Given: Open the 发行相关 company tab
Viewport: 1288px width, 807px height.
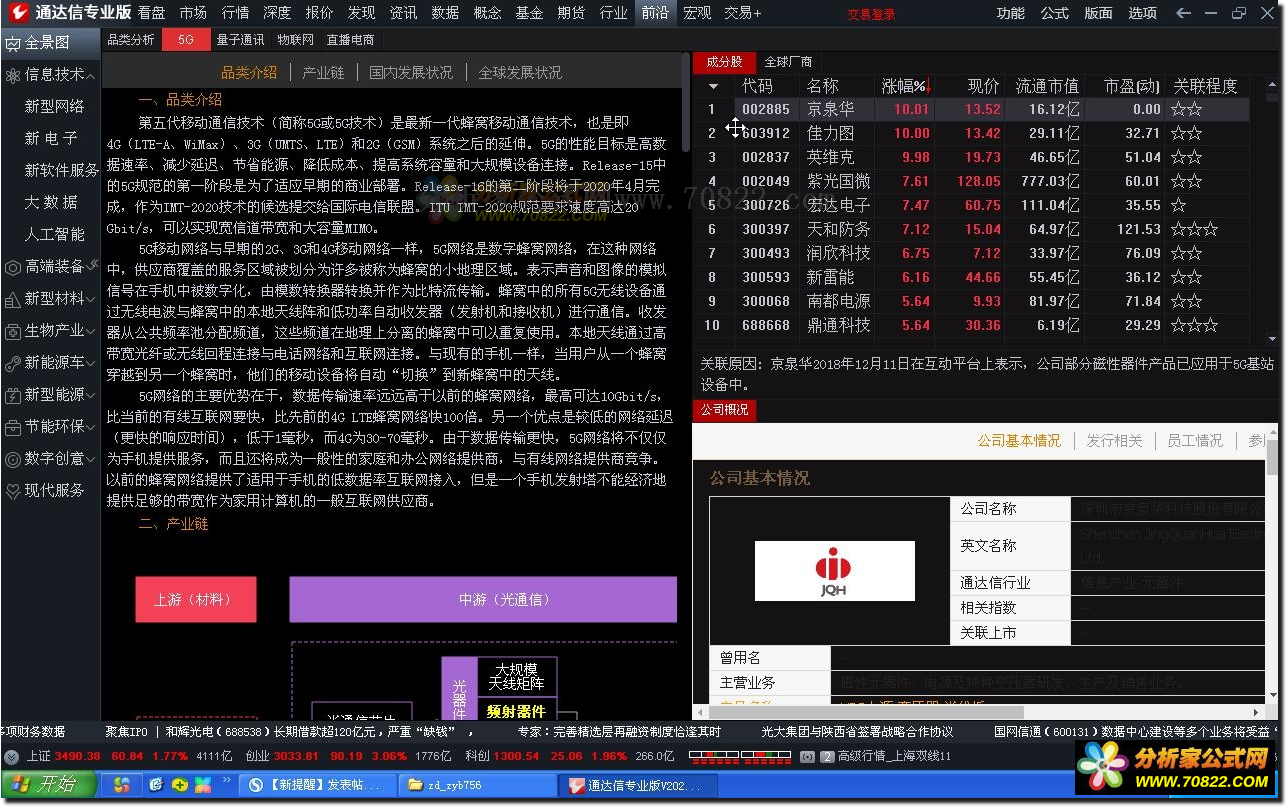Looking at the screenshot, I should [1114, 440].
